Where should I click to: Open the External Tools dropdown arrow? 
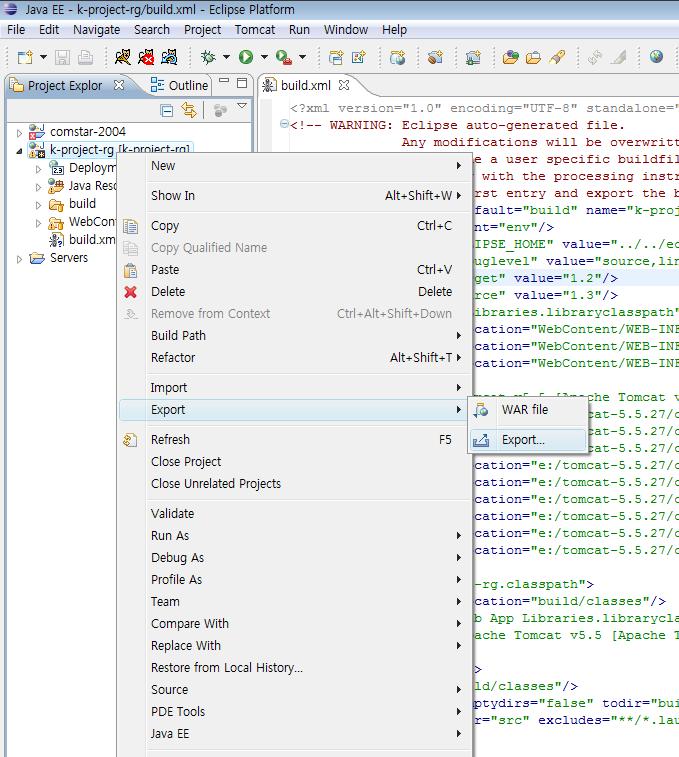(302, 57)
